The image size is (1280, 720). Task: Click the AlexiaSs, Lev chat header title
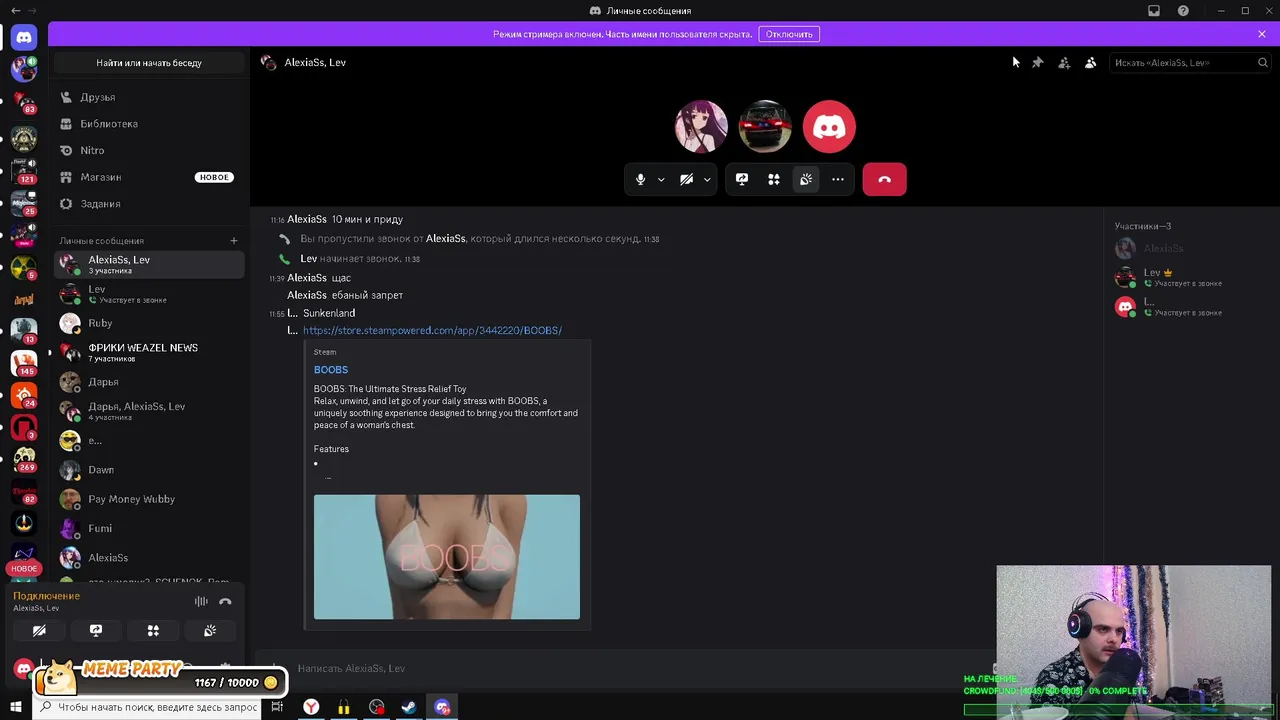(x=315, y=62)
